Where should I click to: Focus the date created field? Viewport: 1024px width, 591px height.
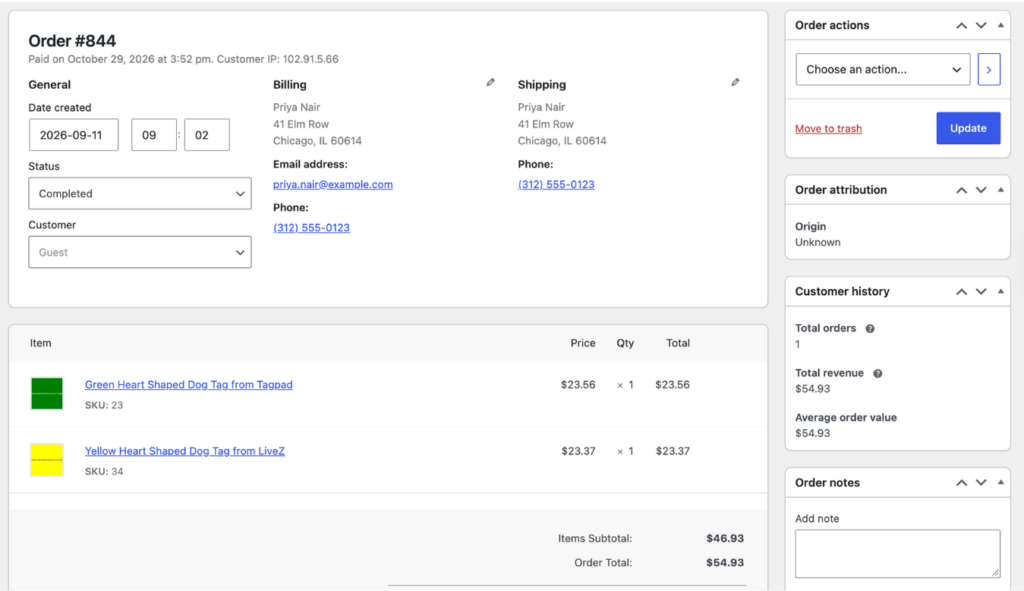click(x=74, y=135)
